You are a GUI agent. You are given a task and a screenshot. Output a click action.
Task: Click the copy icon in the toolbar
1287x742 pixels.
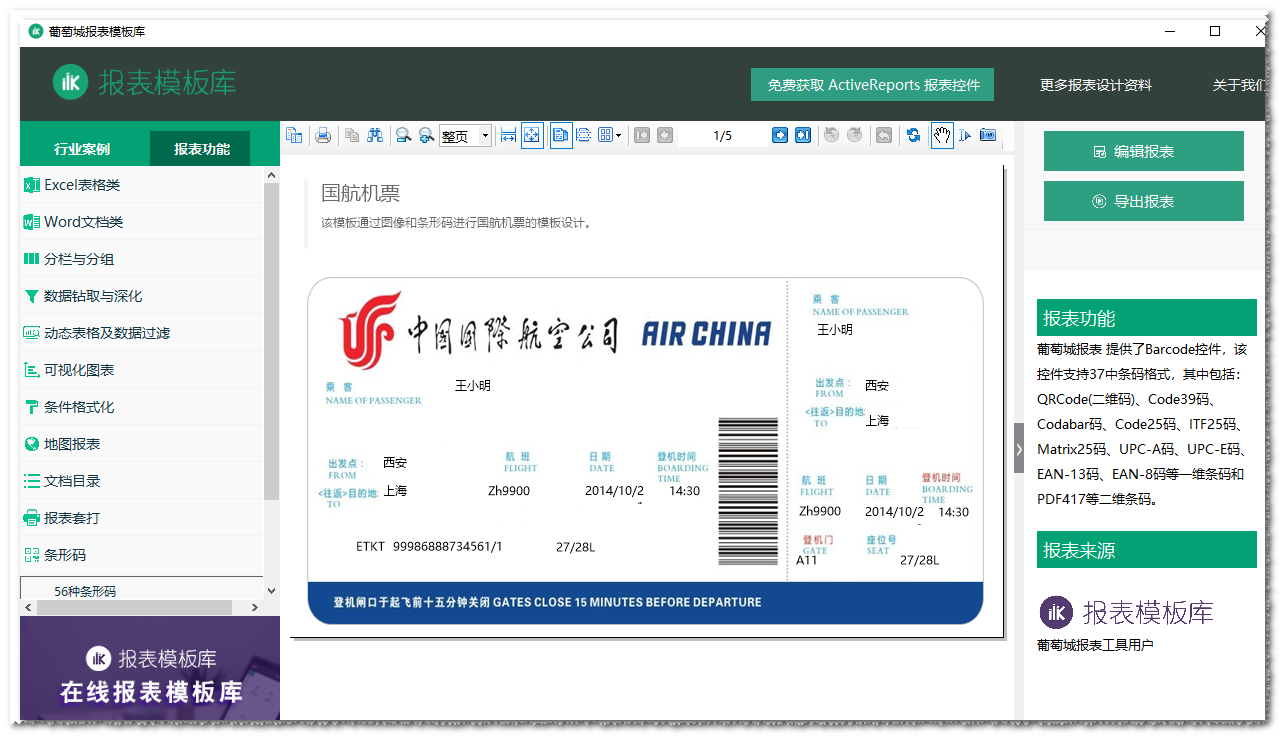352,135
